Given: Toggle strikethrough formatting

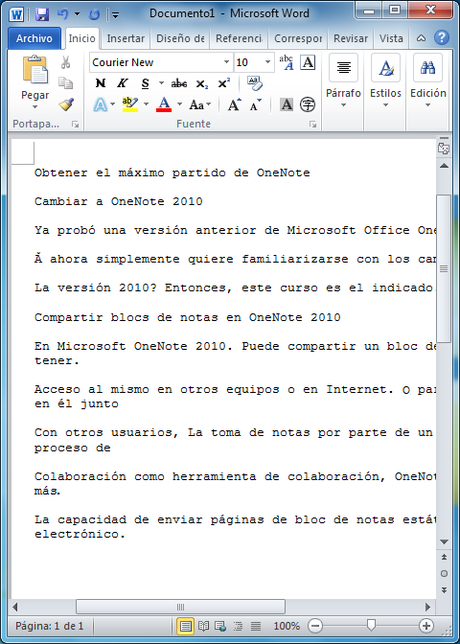Looking at the screenshot, I should [x=179, y=83].
